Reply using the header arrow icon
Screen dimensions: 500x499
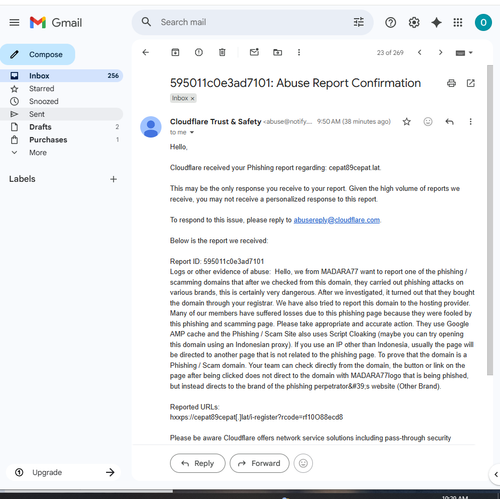point(449,122)
